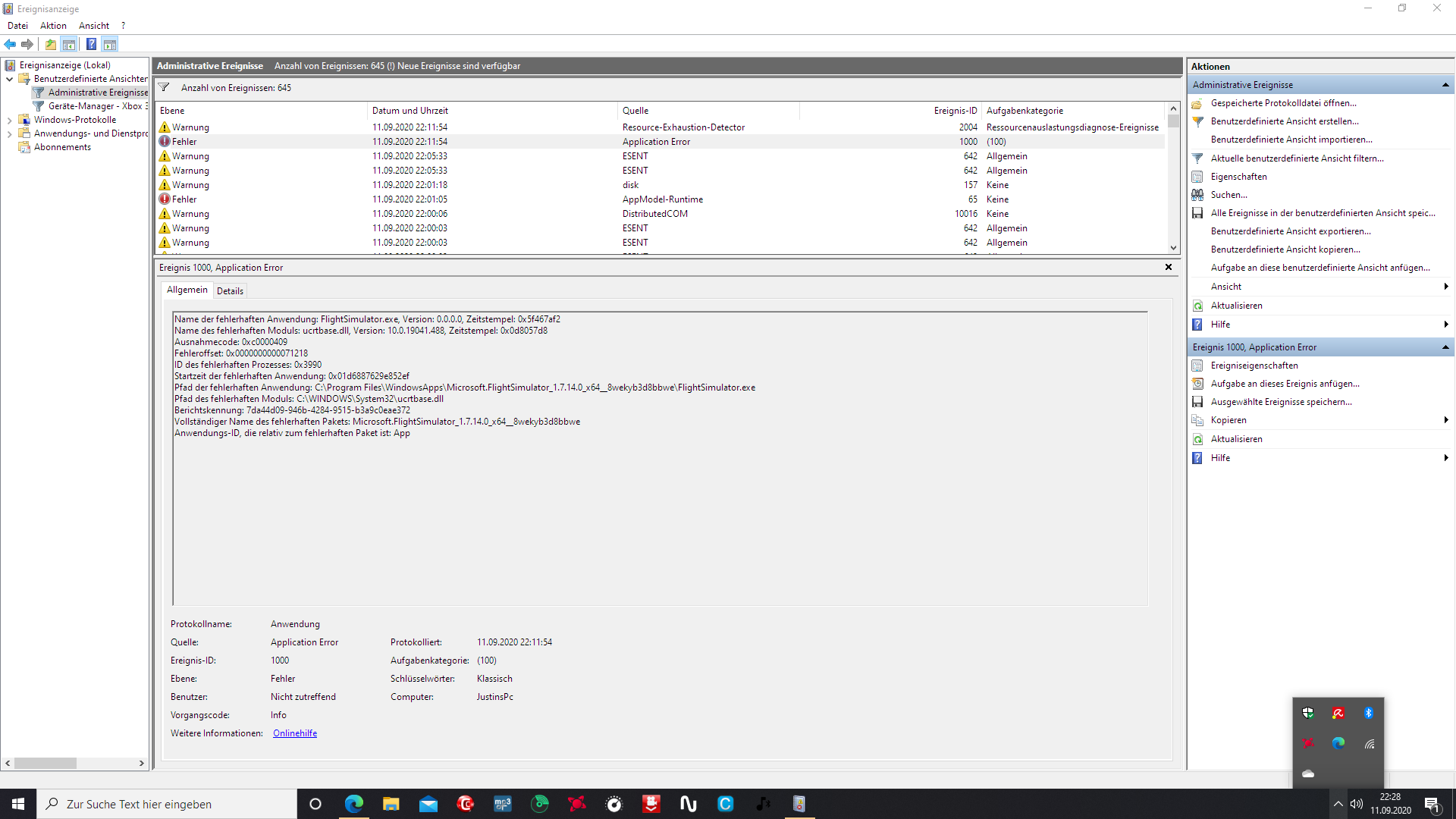The width and height of the screenshot is (1456, 819).
Task: Expand upper Hilfe submenu arrow
Action: point(1446,325)
